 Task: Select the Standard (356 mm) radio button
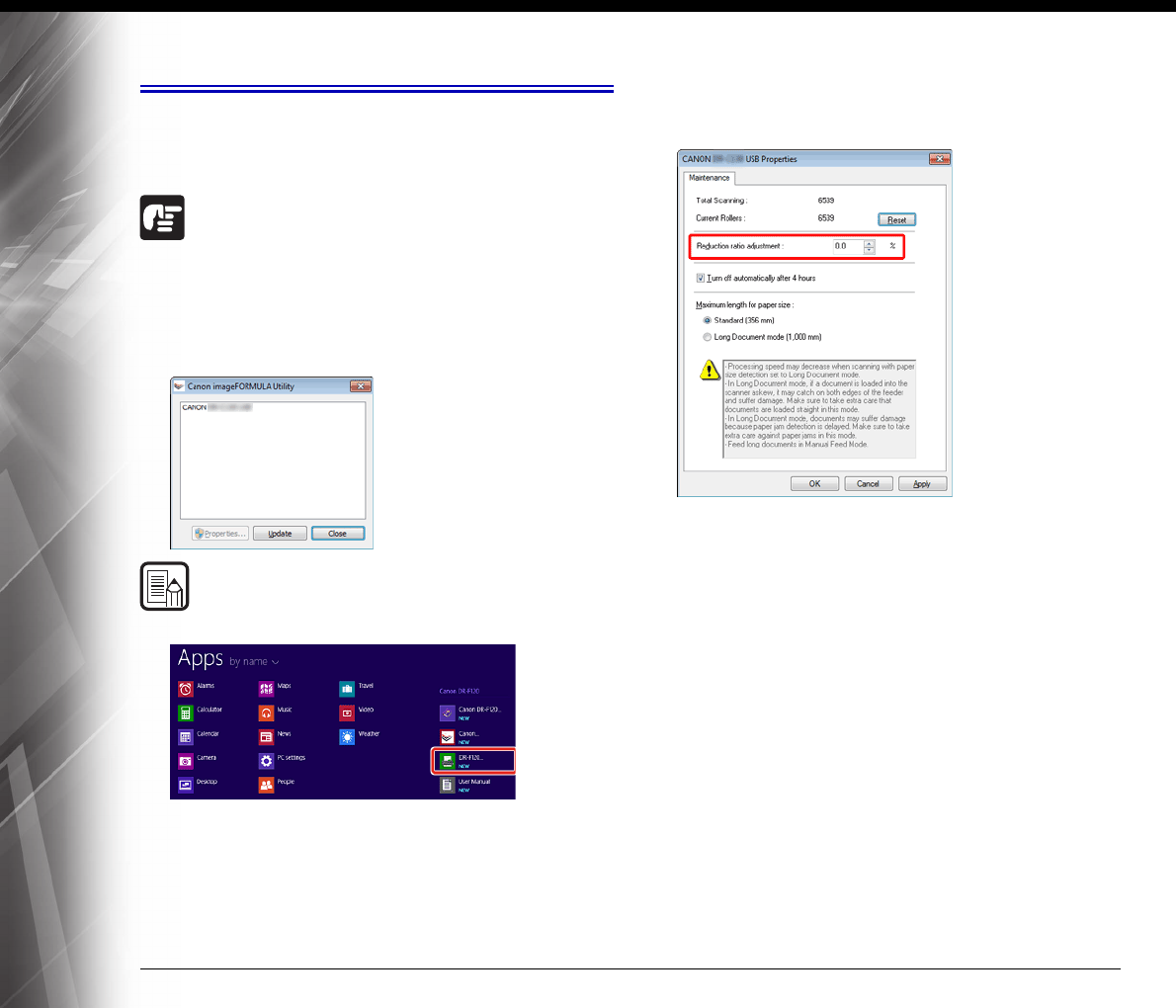pyautogui.click(x=707, y=321)
